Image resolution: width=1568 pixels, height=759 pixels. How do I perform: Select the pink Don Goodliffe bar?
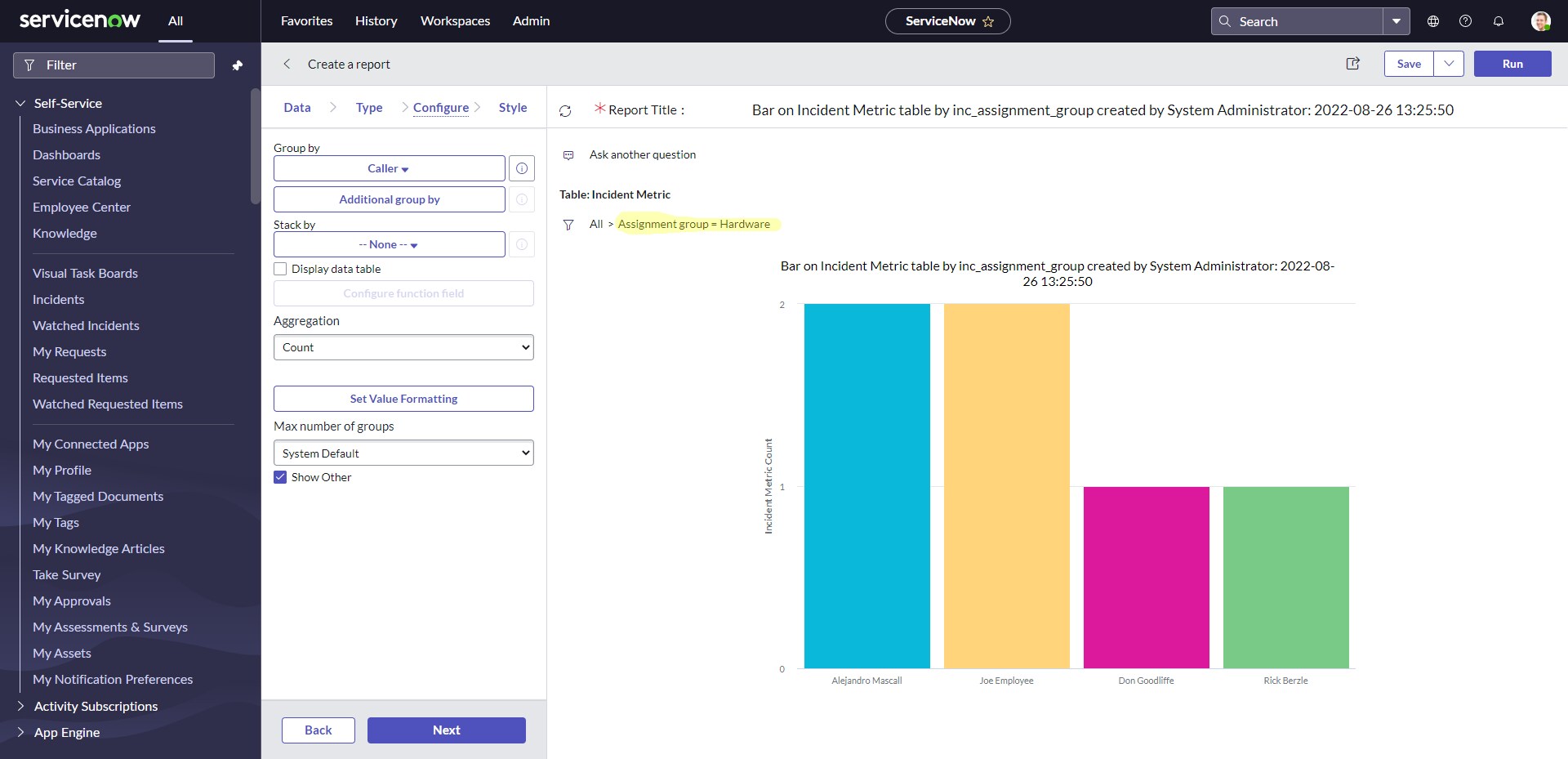pos(1146,578)
